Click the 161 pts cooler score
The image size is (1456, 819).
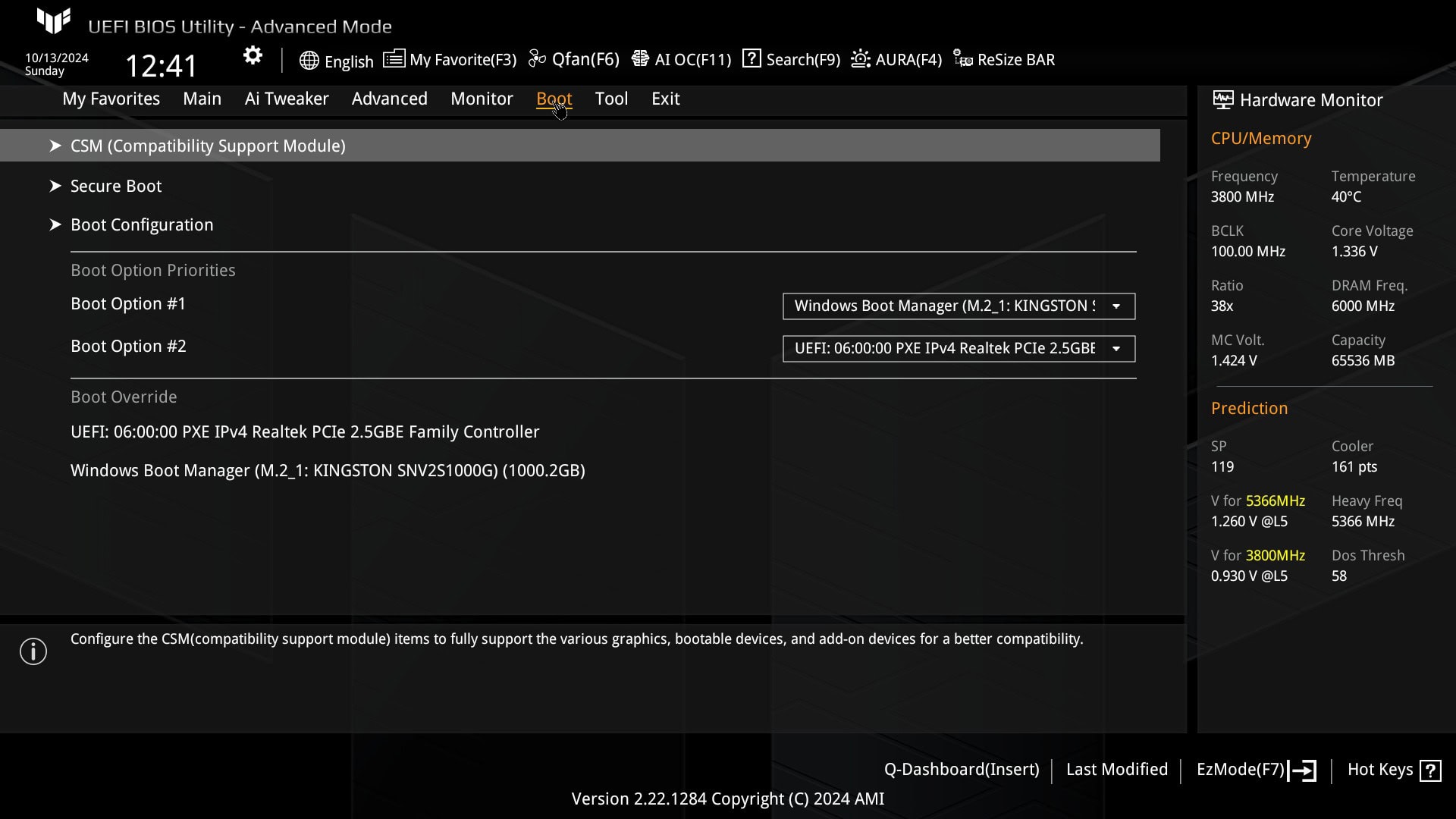[1354, 466]
